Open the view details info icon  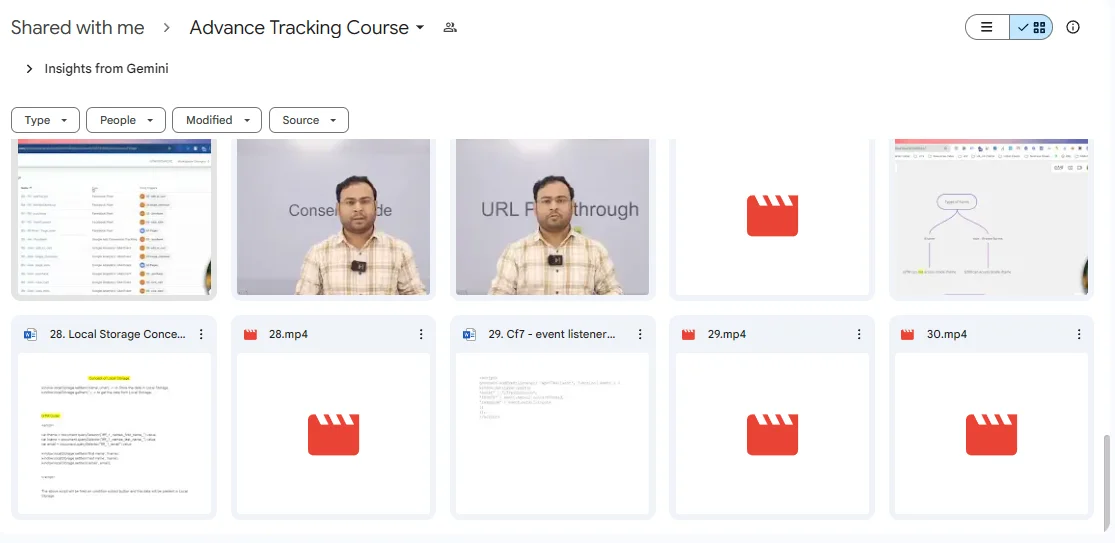pyautogui.click(x=1073, y=28)
